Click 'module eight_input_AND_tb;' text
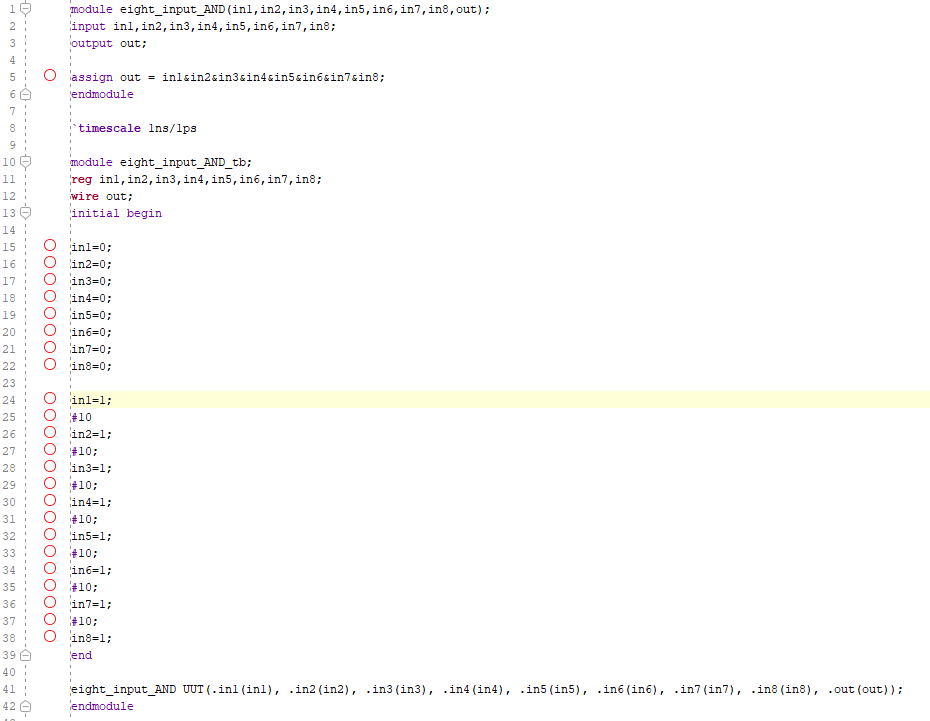Screen dimensions: 930x721 [161, 162]
